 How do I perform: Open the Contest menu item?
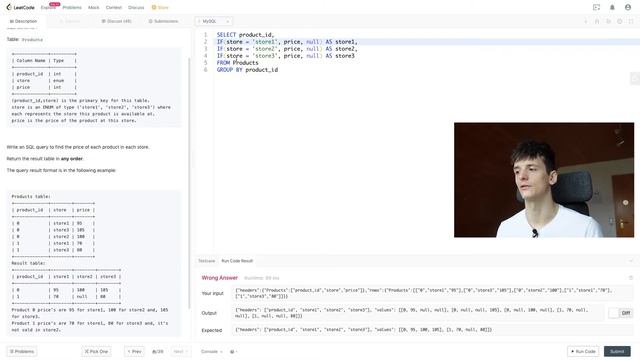coord(113,7)
